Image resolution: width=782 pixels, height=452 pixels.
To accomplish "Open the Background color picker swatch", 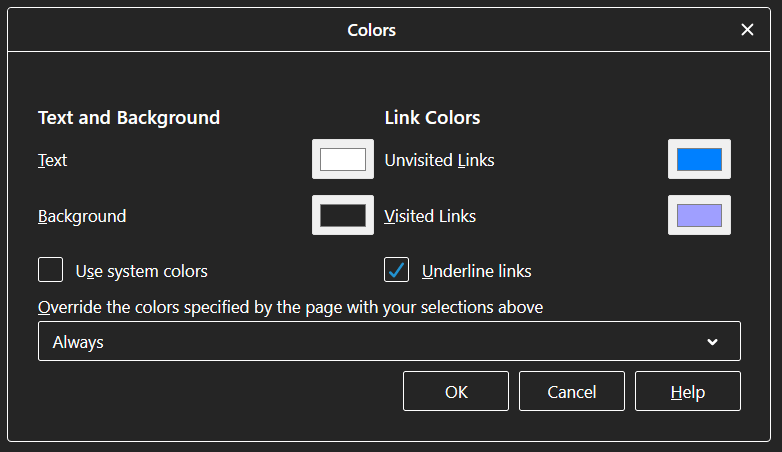I will pos(343,215).
